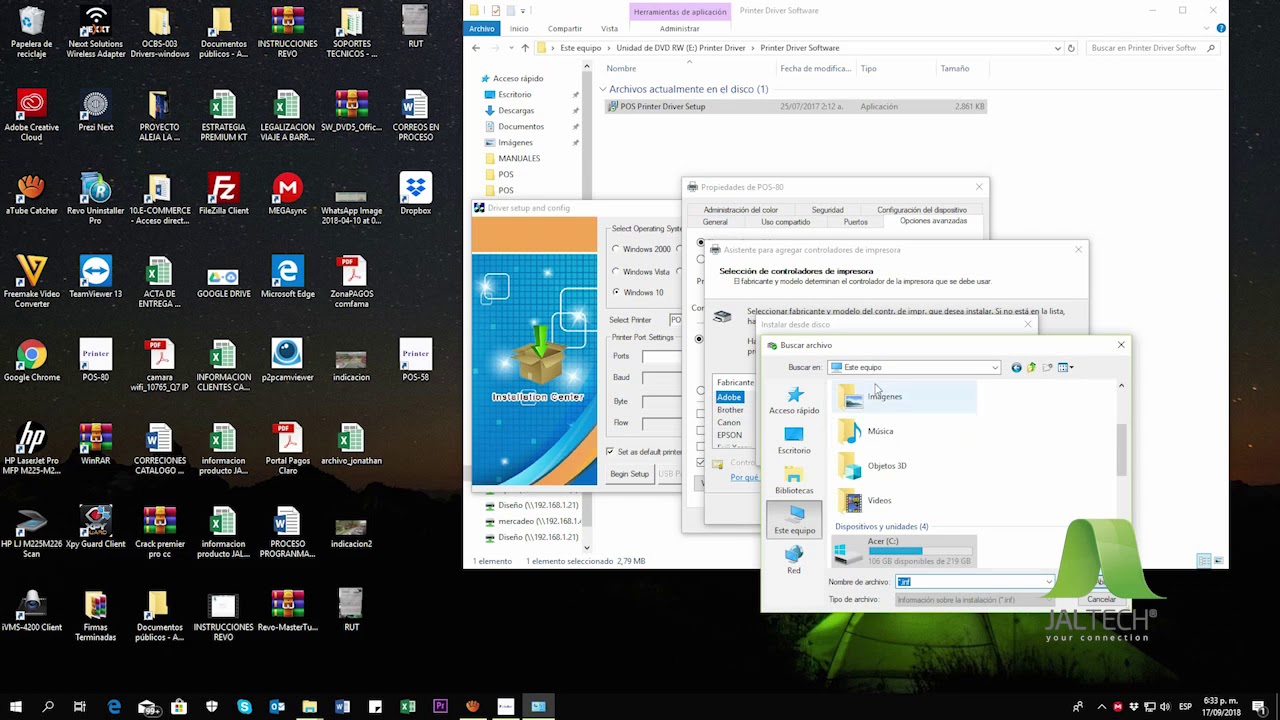Open MANUALES folder in Explorer navigation pane

pos(519,158)
